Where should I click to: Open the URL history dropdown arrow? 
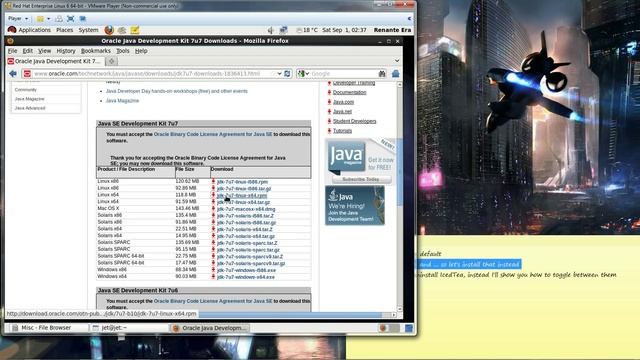tap(279, 73)
